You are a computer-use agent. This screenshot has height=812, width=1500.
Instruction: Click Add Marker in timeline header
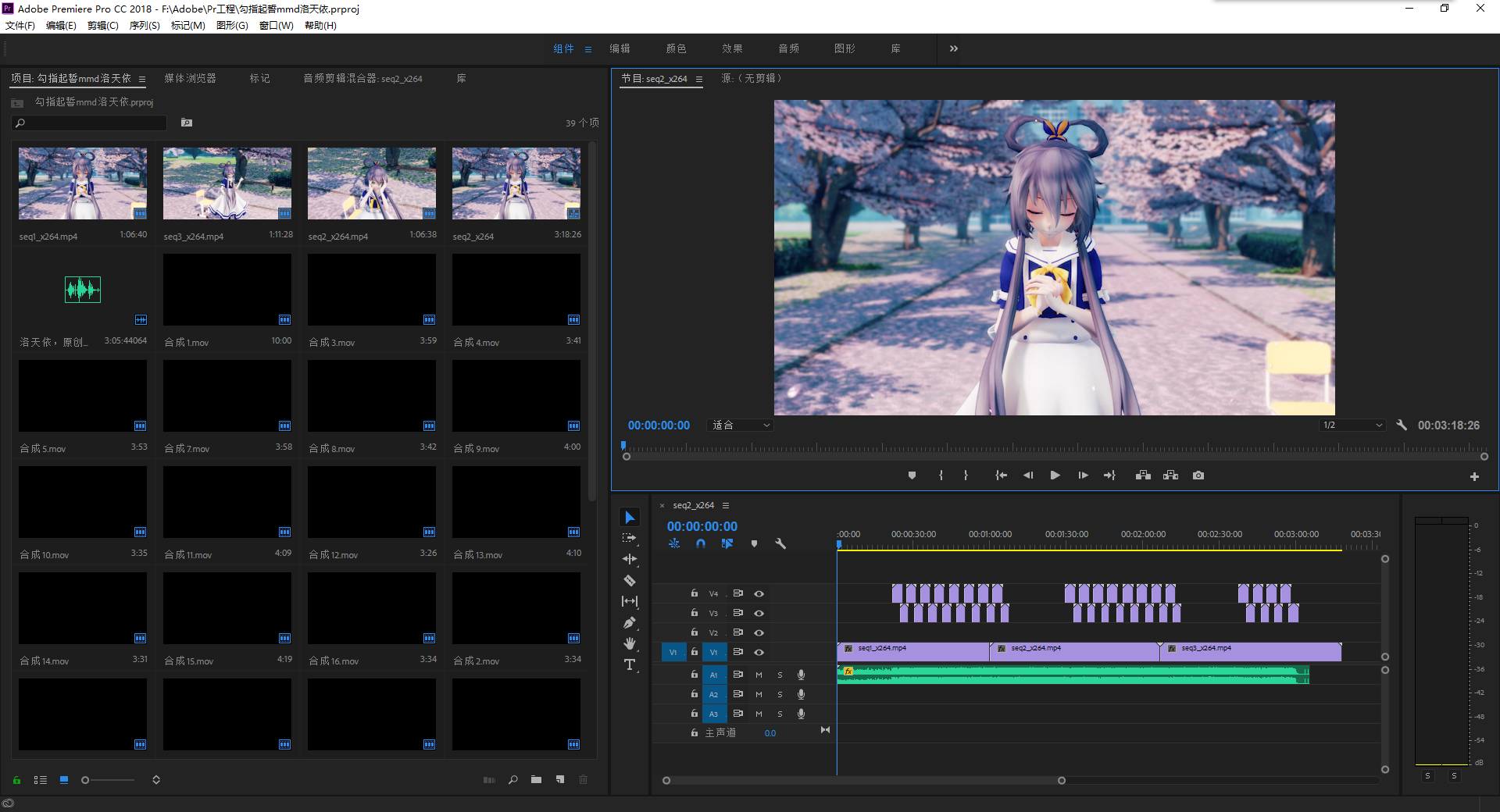[x=754, y=543]
